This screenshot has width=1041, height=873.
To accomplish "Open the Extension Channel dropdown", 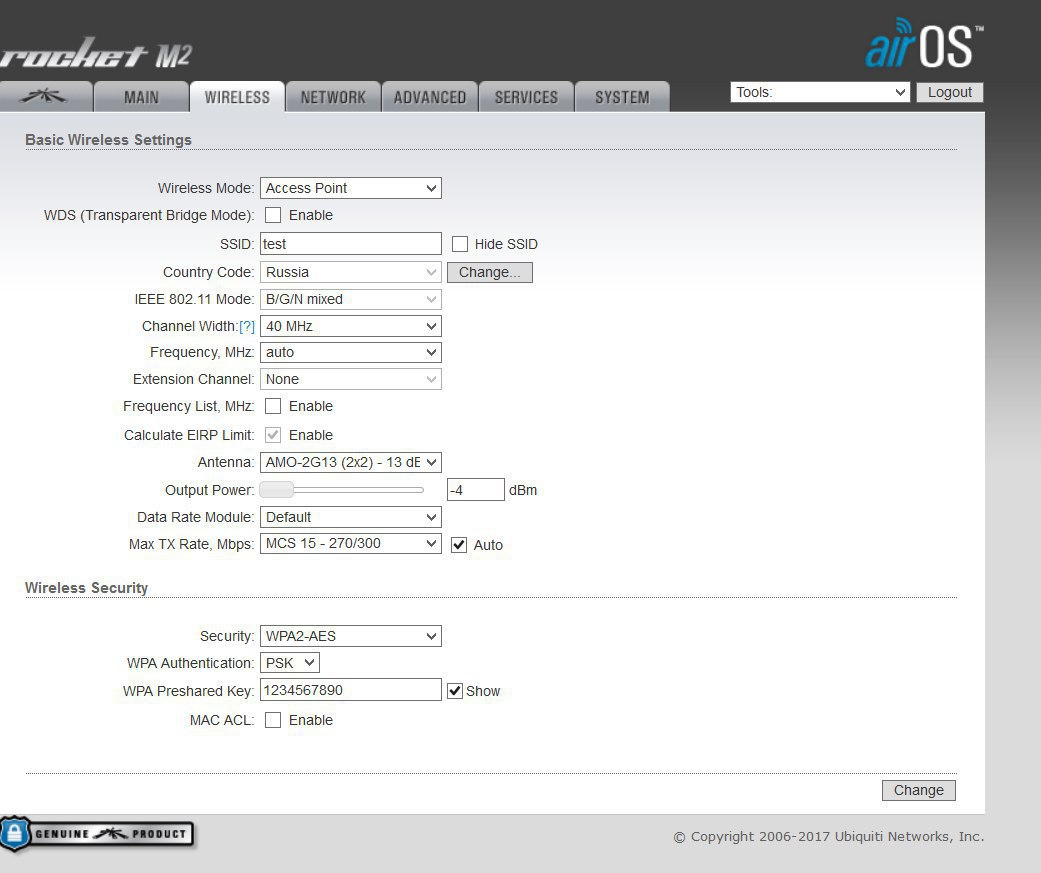I will coord(351,379).
